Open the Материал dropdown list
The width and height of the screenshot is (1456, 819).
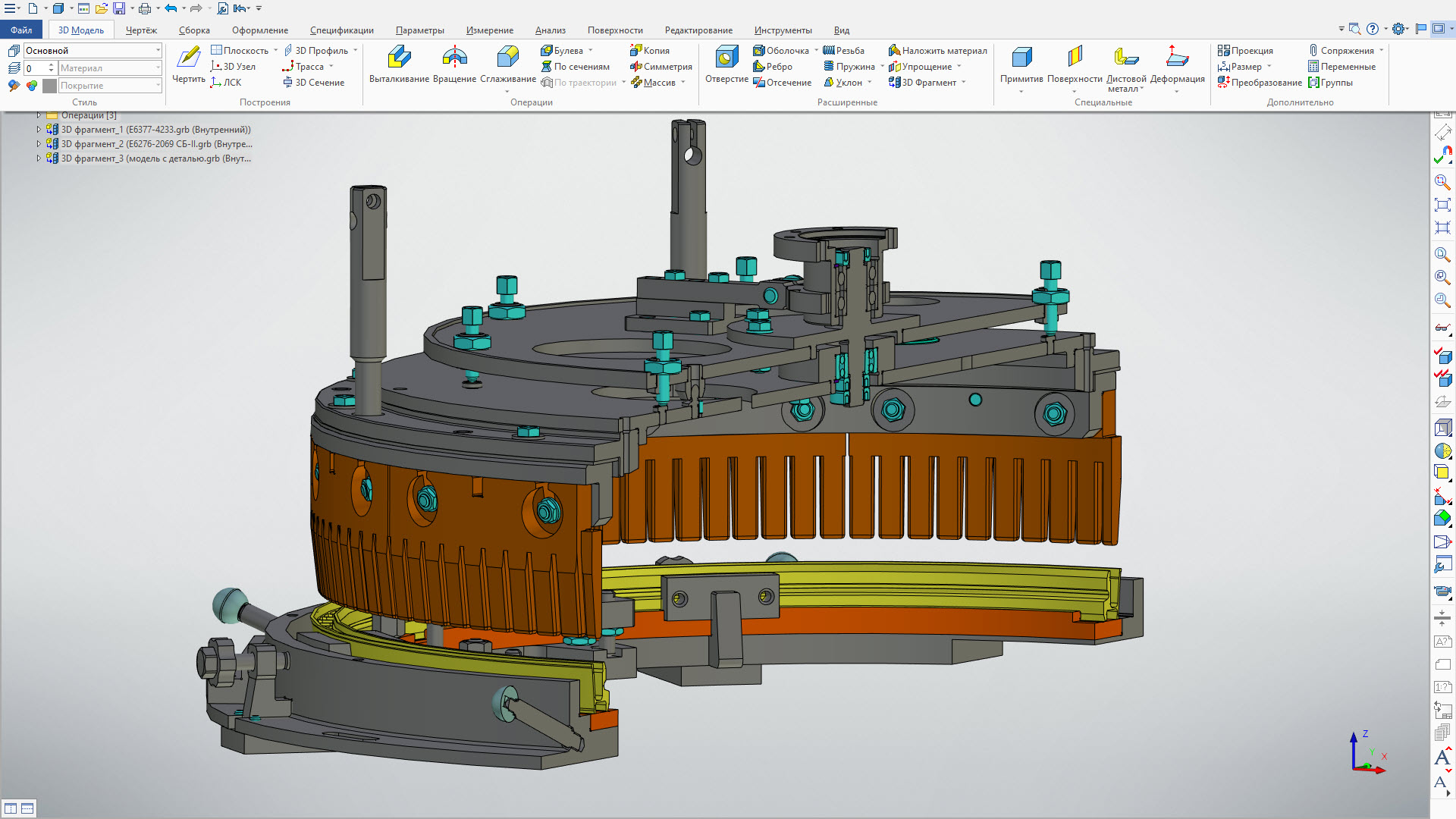(x=111, y=68)
